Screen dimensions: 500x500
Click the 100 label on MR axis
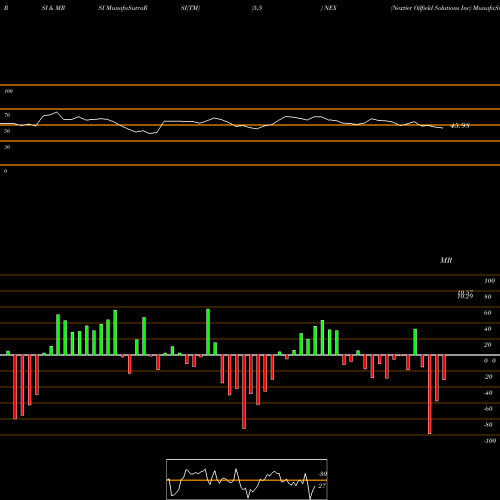(490, 281)
